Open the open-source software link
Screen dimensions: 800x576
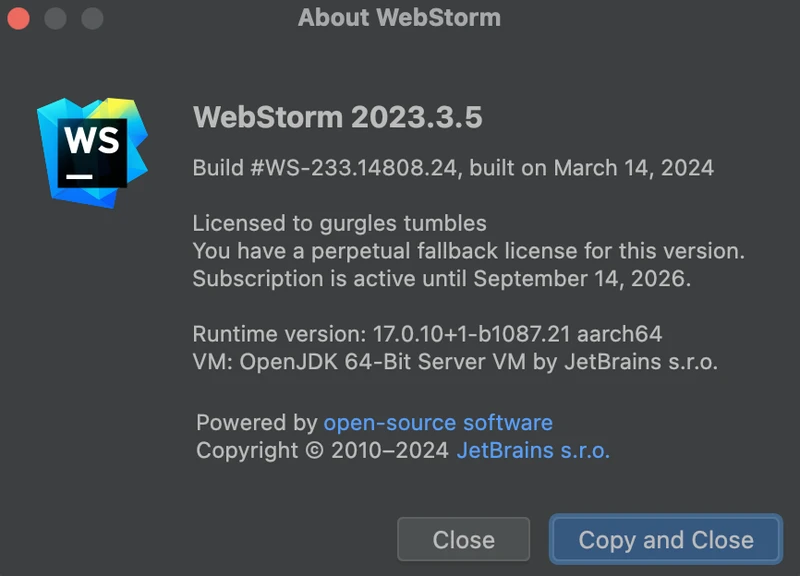pyautogui.click(x=437, y=422)
